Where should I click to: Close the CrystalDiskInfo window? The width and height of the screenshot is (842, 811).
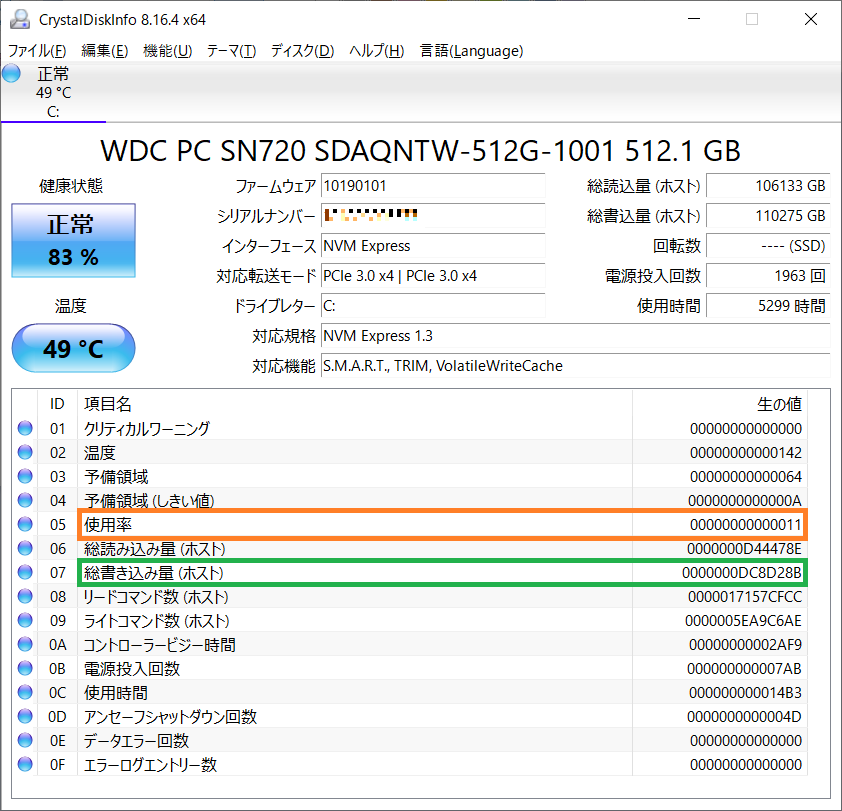tap(810, 19)
